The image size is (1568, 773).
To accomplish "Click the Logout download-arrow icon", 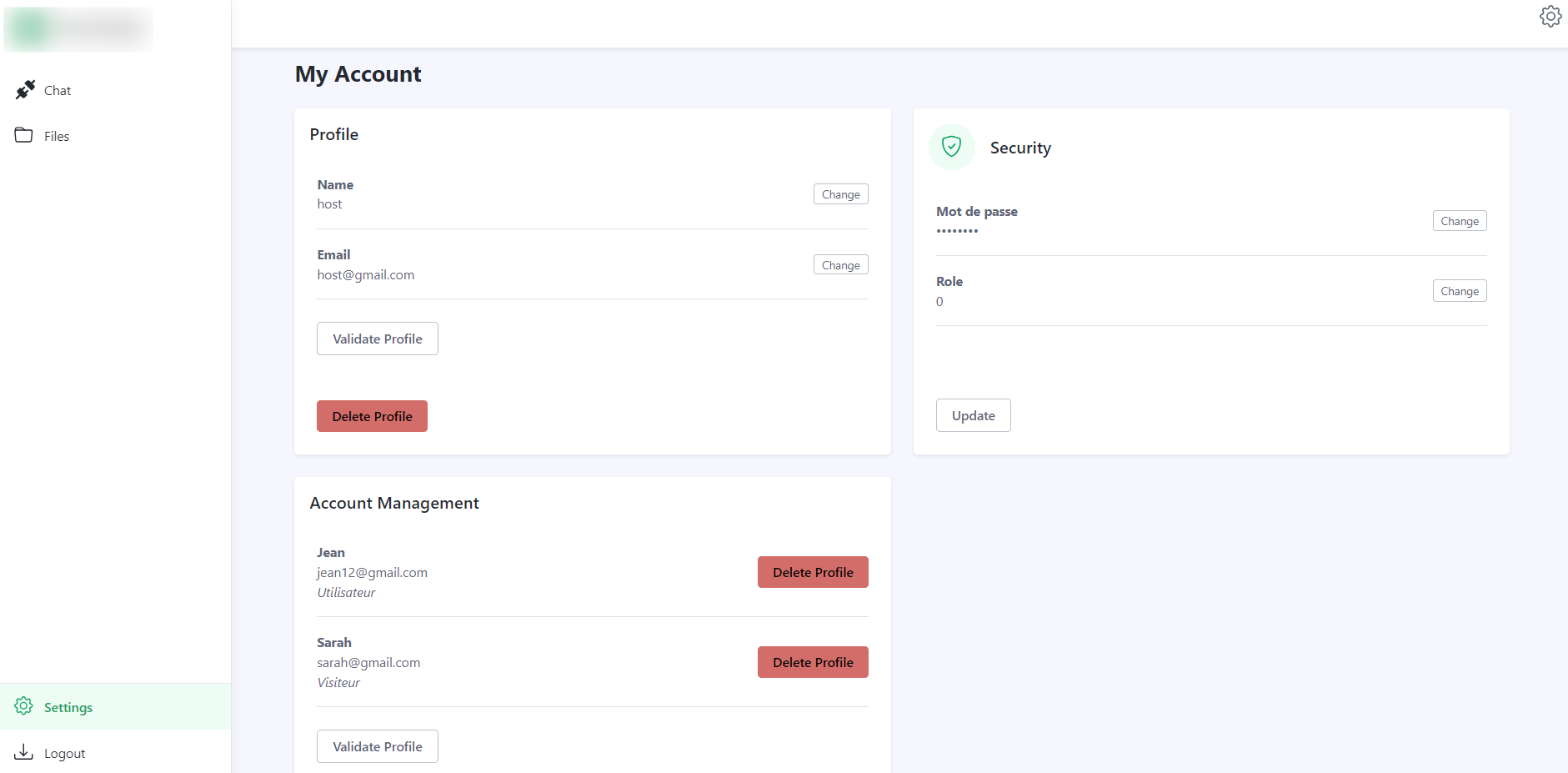I will point(24,752).
